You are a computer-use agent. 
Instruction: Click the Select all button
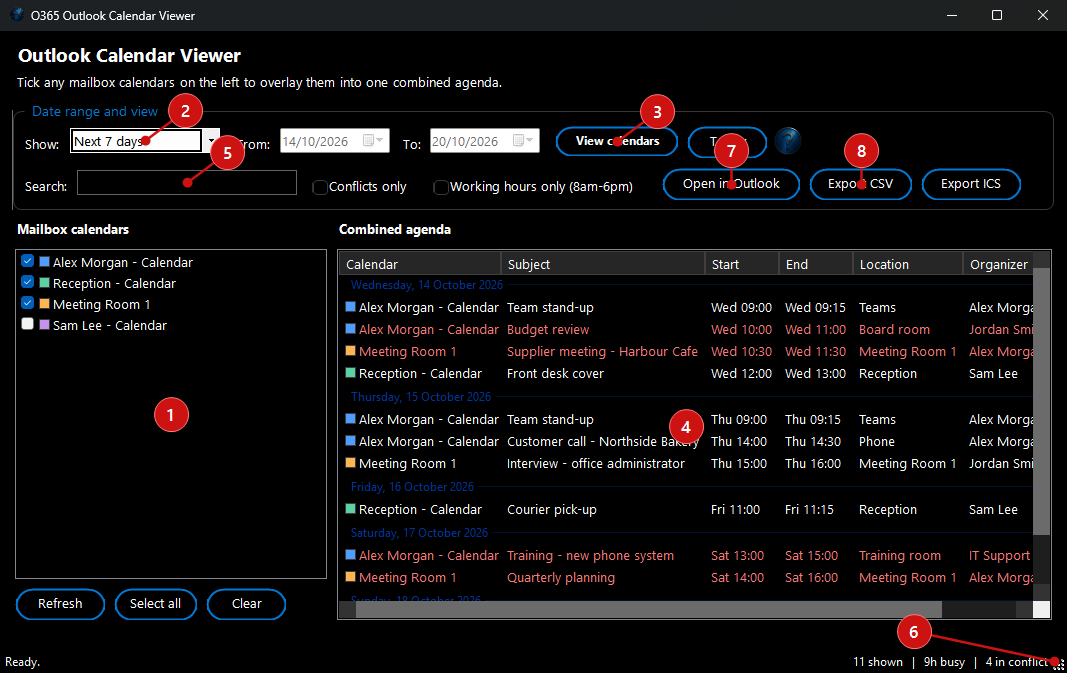tap(156, 604)
